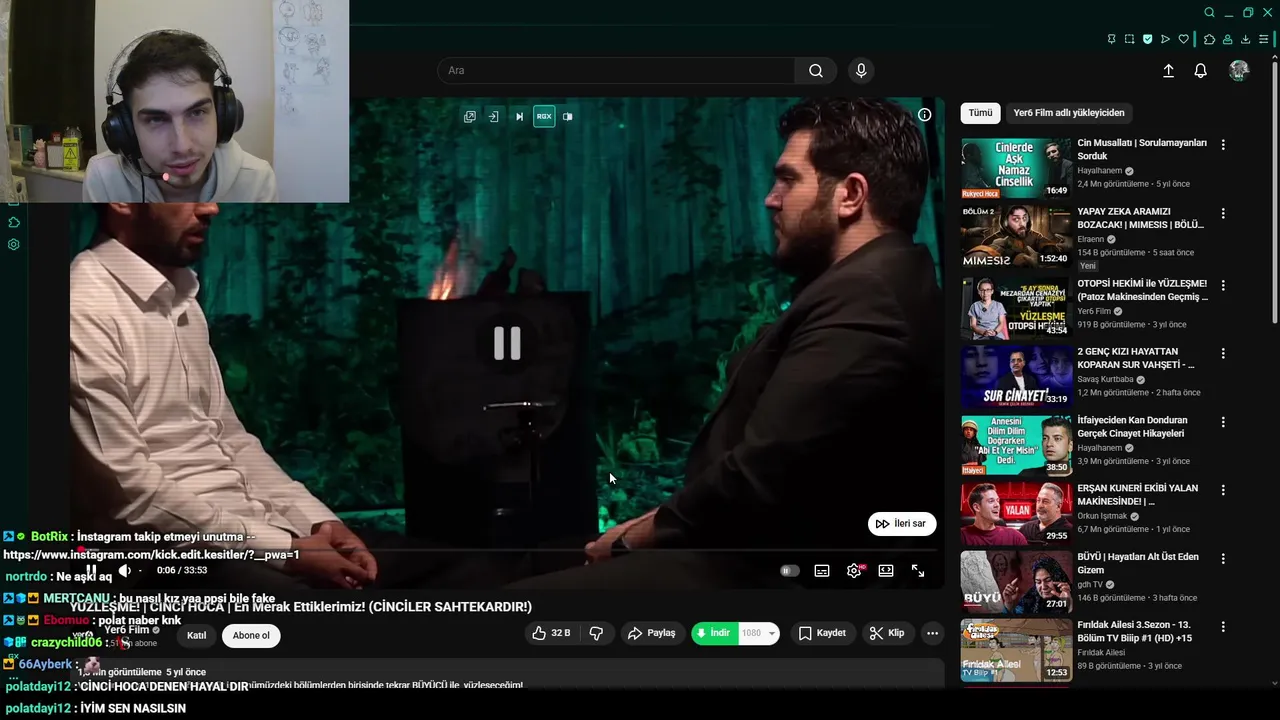
Task: Click the Abone ol subscribe button
Action: click(x=251, y=636)
